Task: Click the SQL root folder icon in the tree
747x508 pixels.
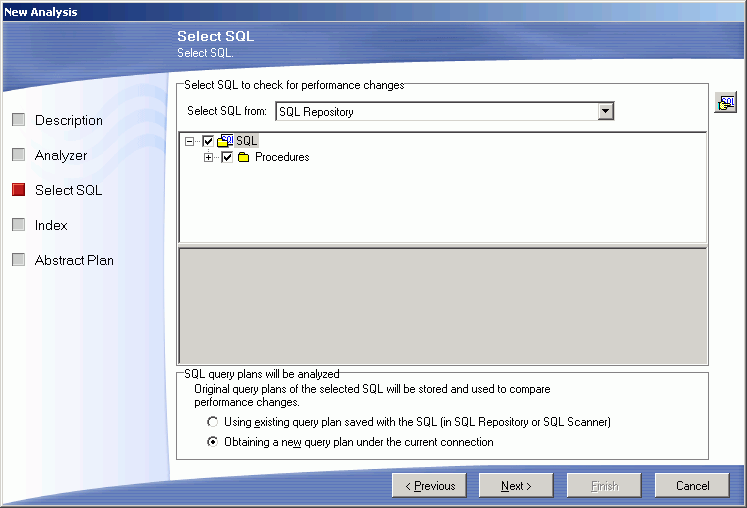Action: click(225, 141)
